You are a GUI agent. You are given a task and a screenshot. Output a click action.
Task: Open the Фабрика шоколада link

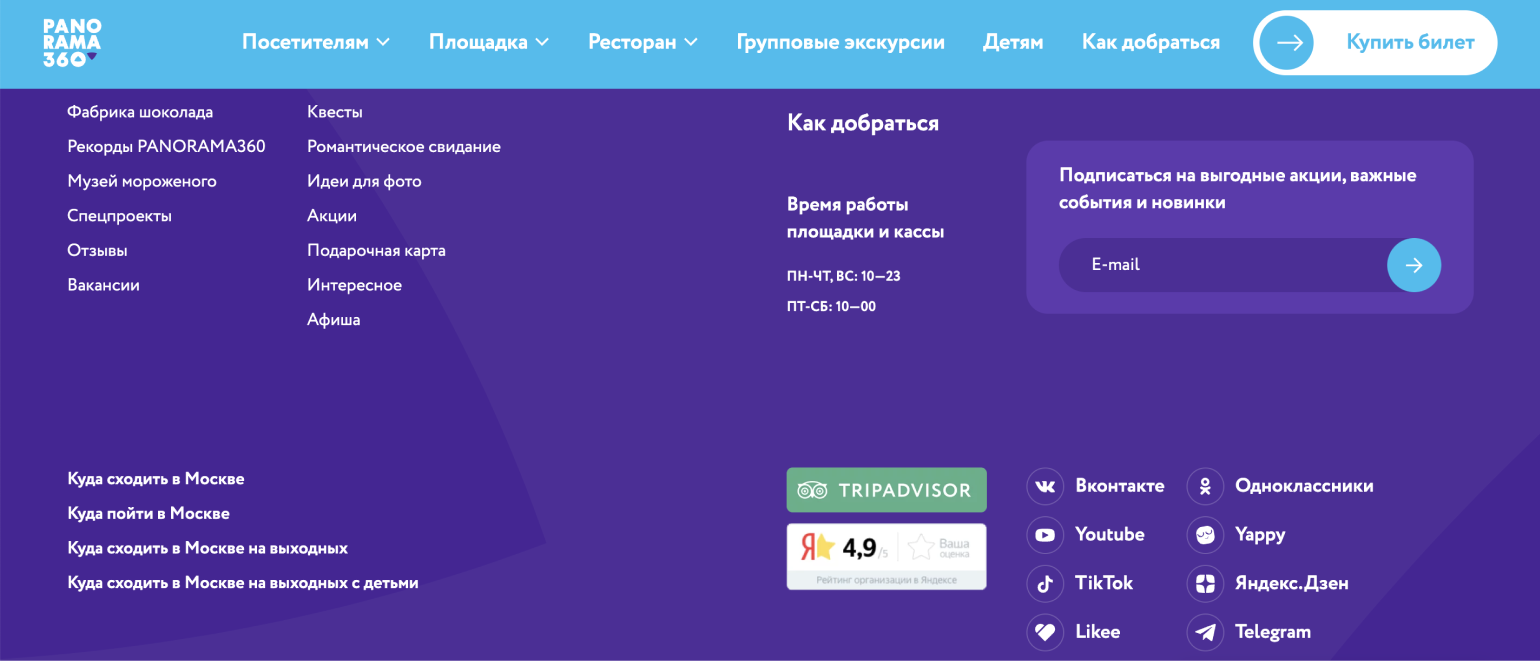coord(140,112)
